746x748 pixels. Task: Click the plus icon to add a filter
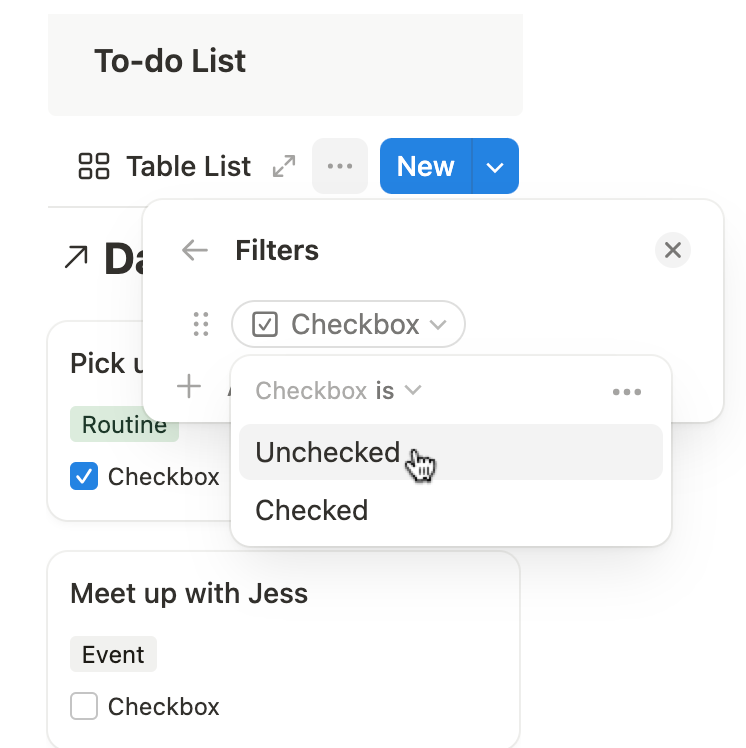coord(189,386)
